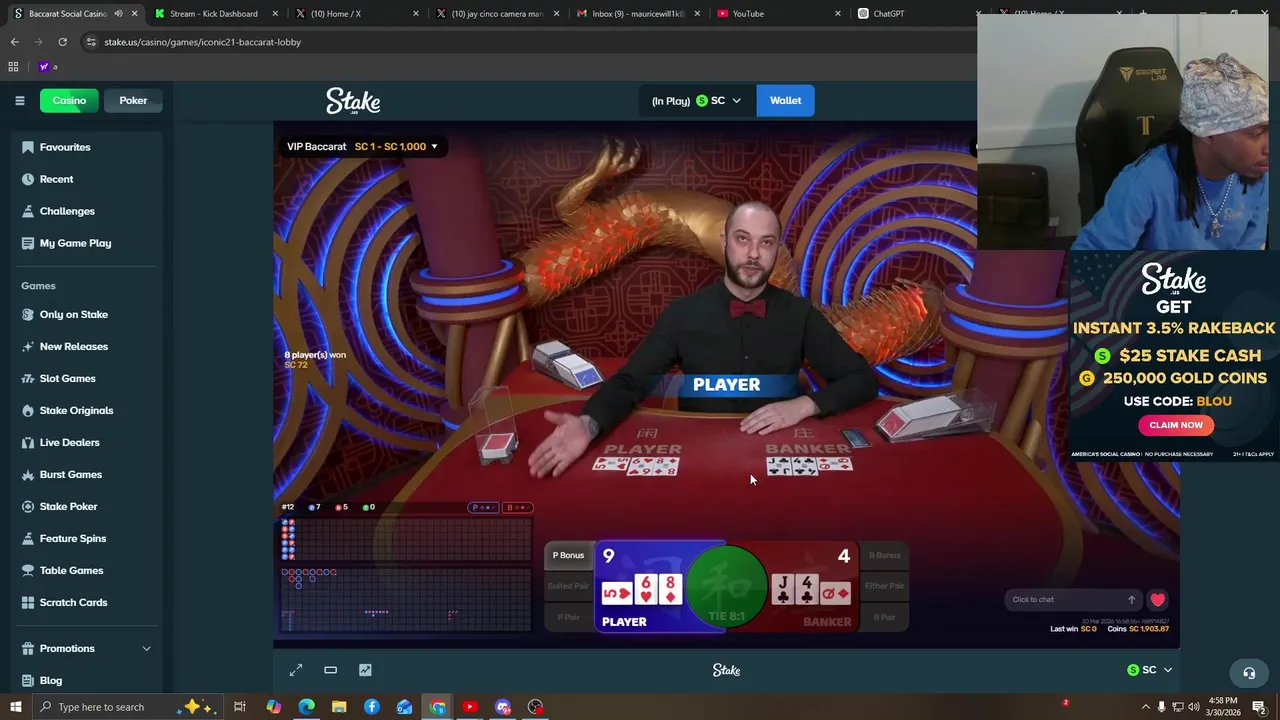
Task: Place bet on B Bonus
Action: [884, 555]
